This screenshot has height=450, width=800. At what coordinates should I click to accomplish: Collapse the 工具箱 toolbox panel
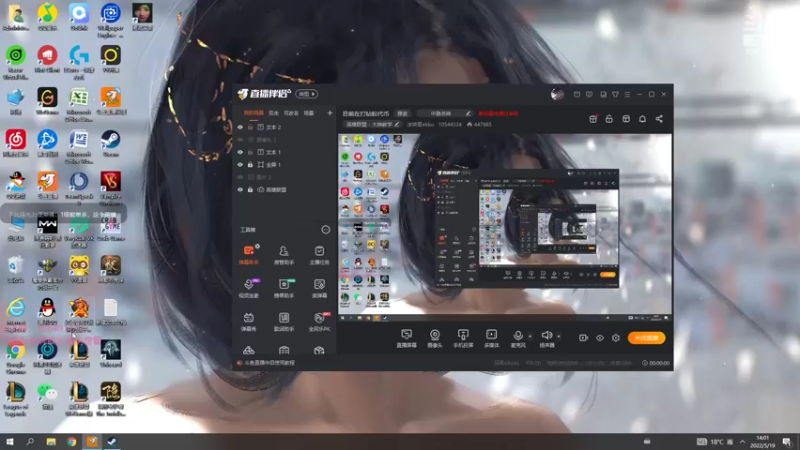pyautogui.click(x=326, y=230)
